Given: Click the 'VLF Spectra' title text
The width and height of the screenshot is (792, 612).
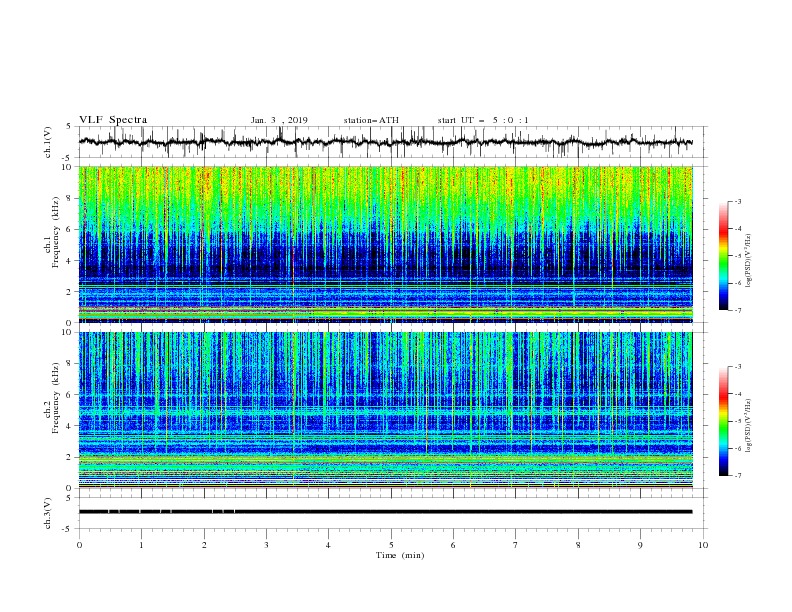Looking at the screenshot, I should pyautogui.click(x=113, y=120).
